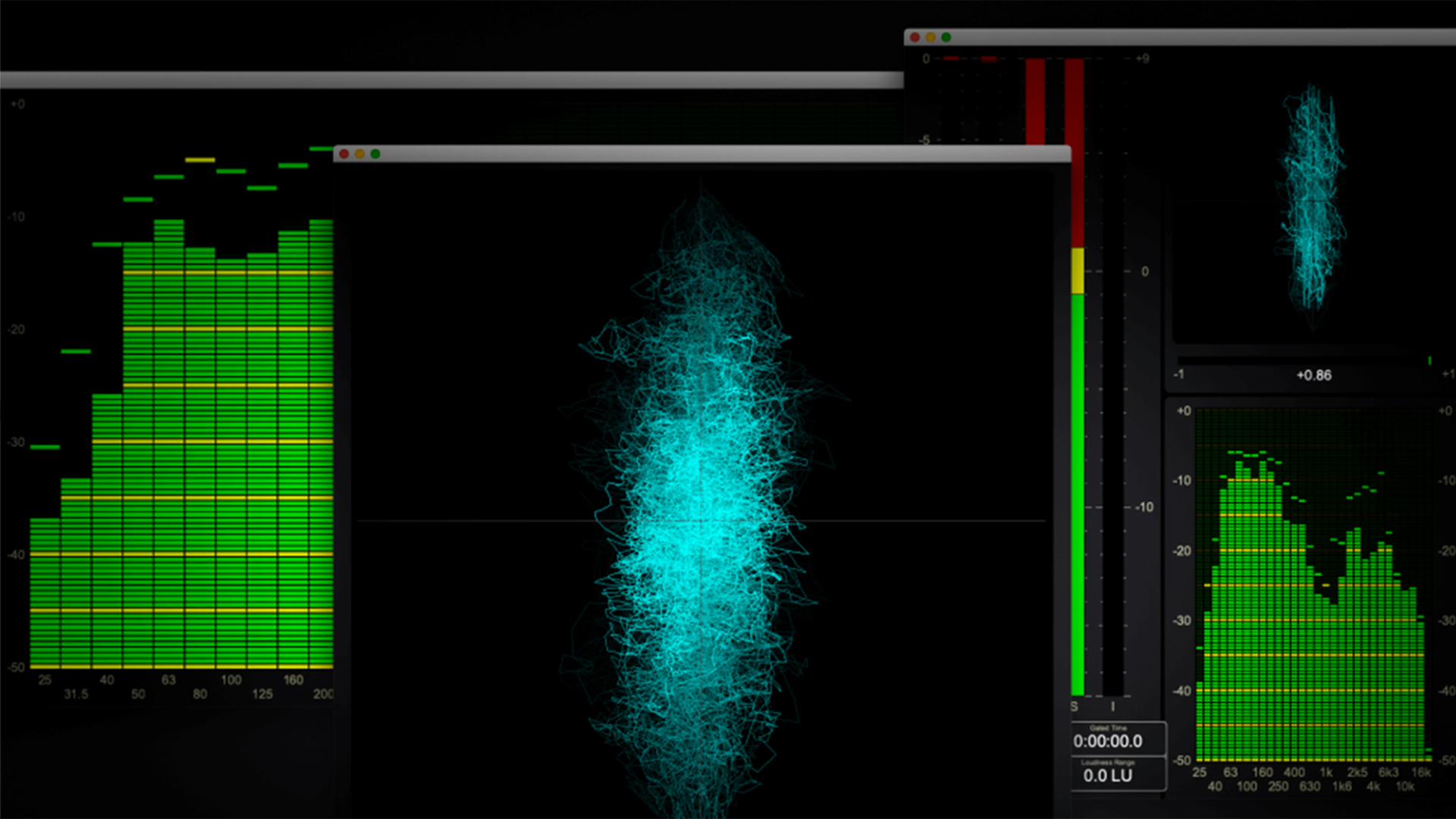Screen dimensions: 1456x819
Task: Click the Loudness Range 0.0 LU readout
Action: click(1108, 775)
